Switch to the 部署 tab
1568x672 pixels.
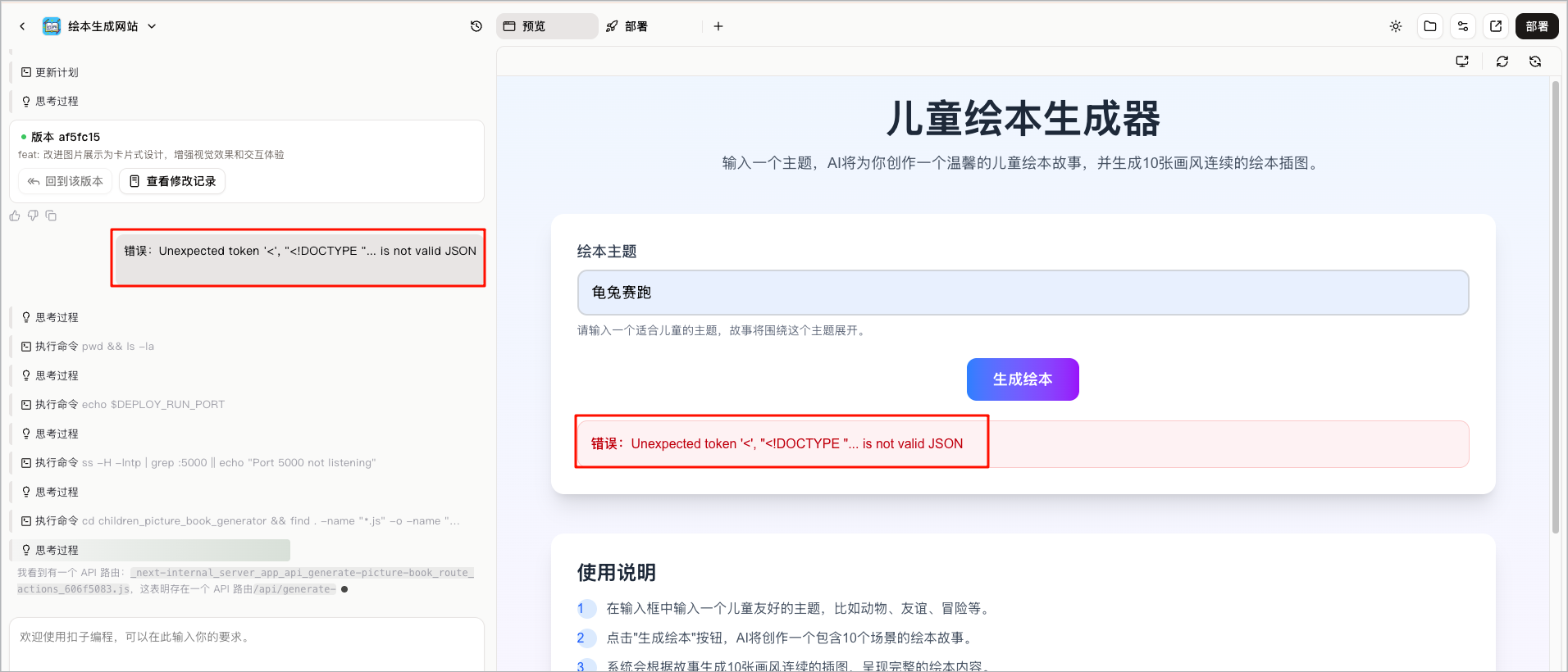coord(627,26)
